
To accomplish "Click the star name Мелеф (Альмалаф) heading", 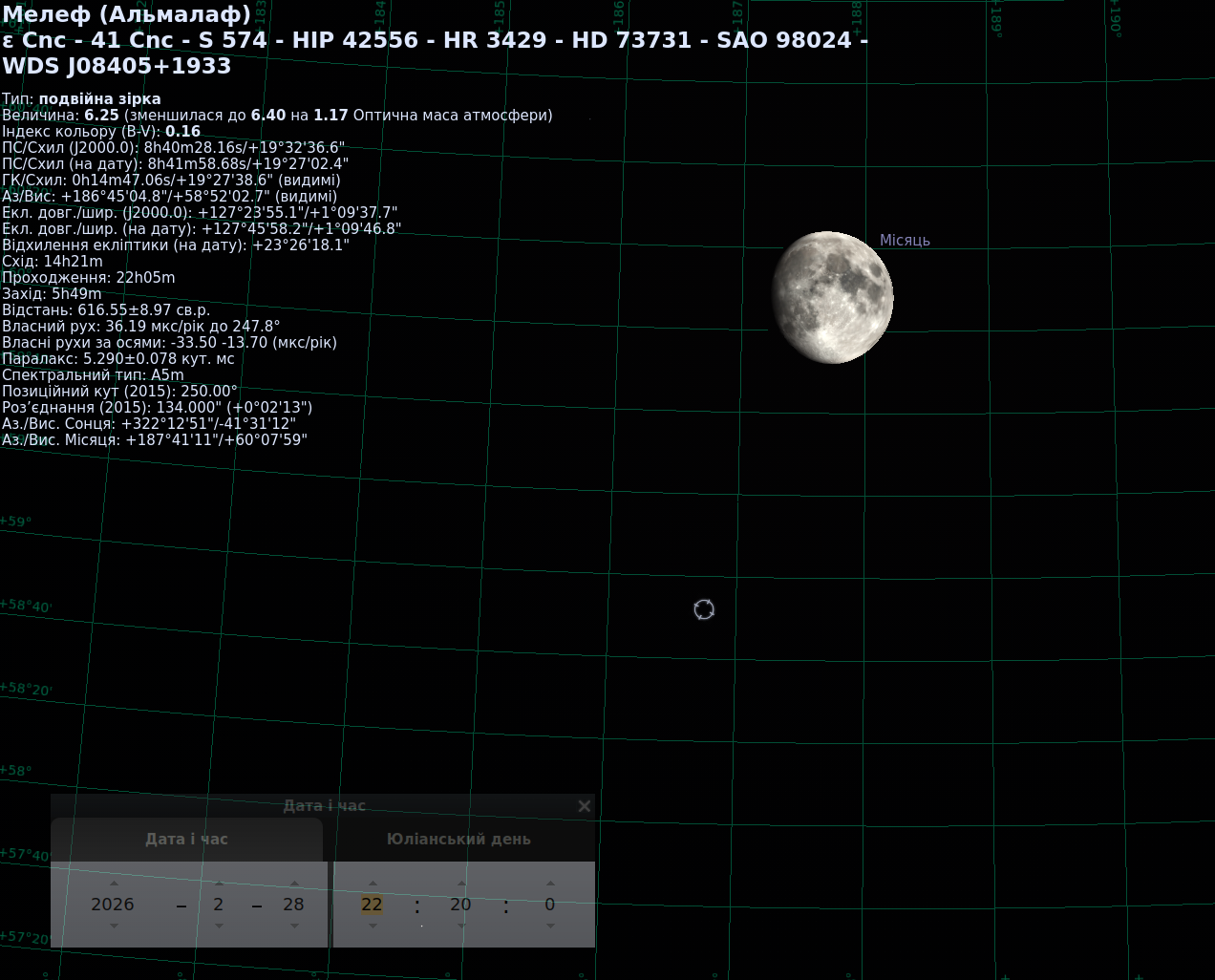I will tap(127, 14).
